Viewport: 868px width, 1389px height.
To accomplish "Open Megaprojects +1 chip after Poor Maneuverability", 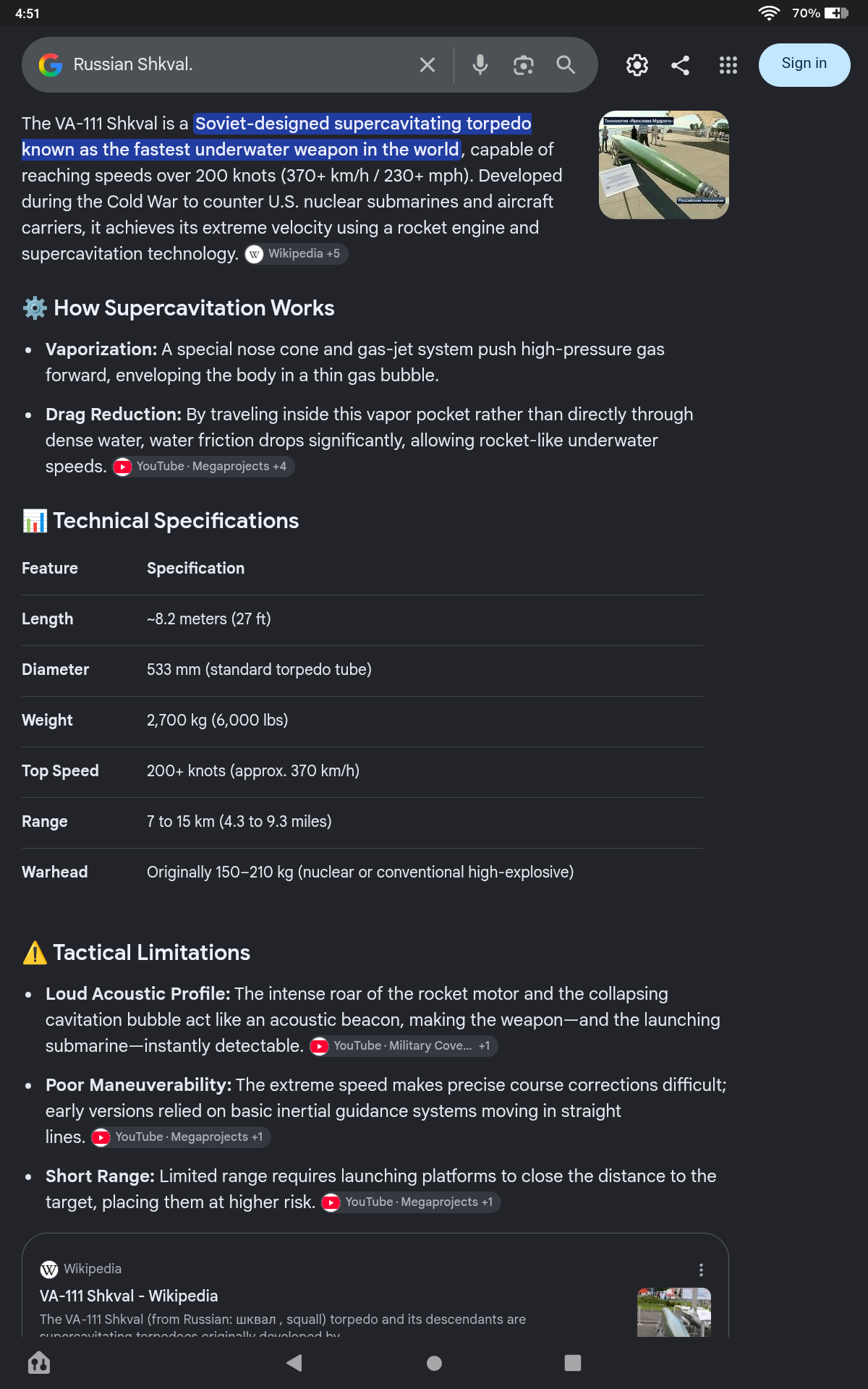I will (x=181, y=1137).
